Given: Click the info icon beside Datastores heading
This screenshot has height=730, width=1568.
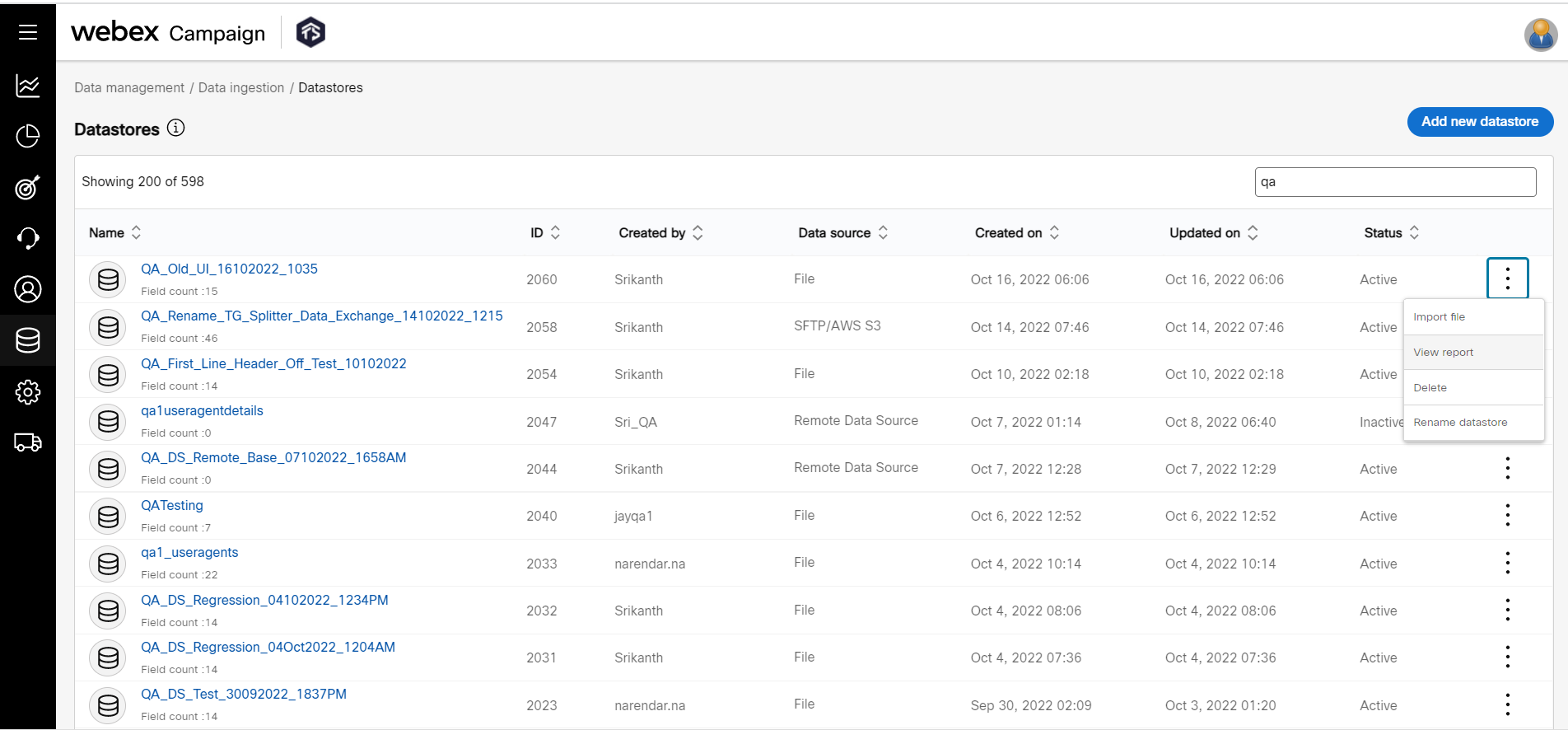Looking at the screenshot, I should [175, 128].
